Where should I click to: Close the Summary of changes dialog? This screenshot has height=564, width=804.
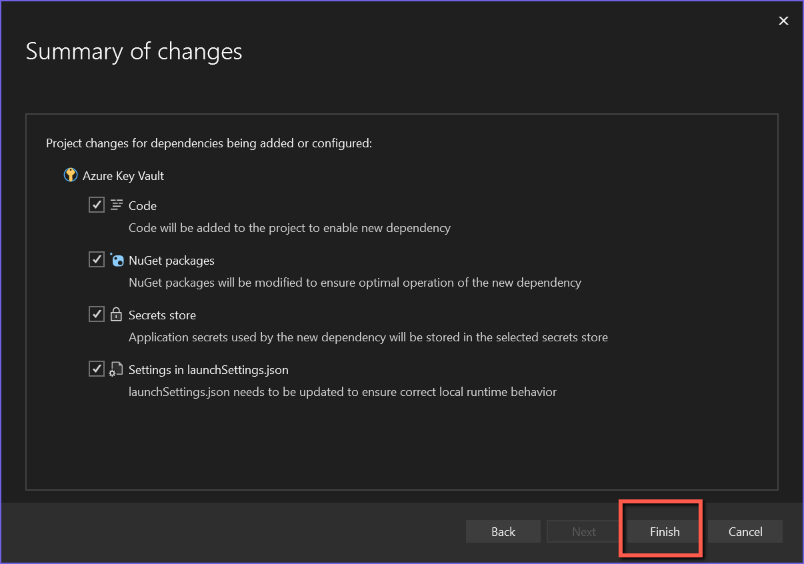coord(783,20)
